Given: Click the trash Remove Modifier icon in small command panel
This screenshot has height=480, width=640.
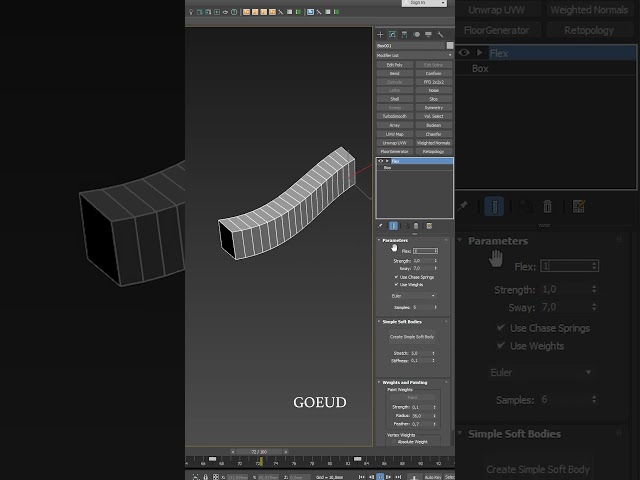Looking at the screenshot, I should [416, 226].
